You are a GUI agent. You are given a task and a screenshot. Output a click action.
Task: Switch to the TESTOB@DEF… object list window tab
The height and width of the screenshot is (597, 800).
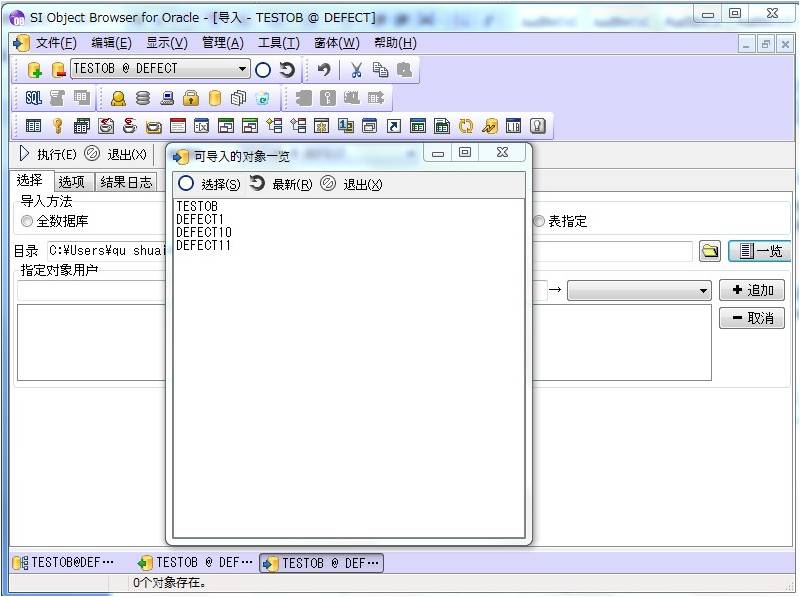pos(63,563)
